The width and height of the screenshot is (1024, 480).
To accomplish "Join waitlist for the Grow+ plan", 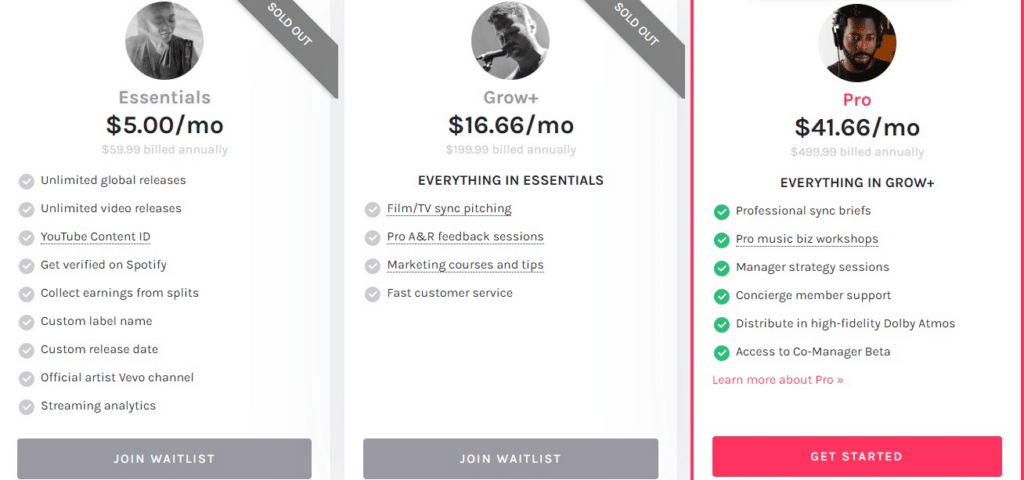I will 511,458.
